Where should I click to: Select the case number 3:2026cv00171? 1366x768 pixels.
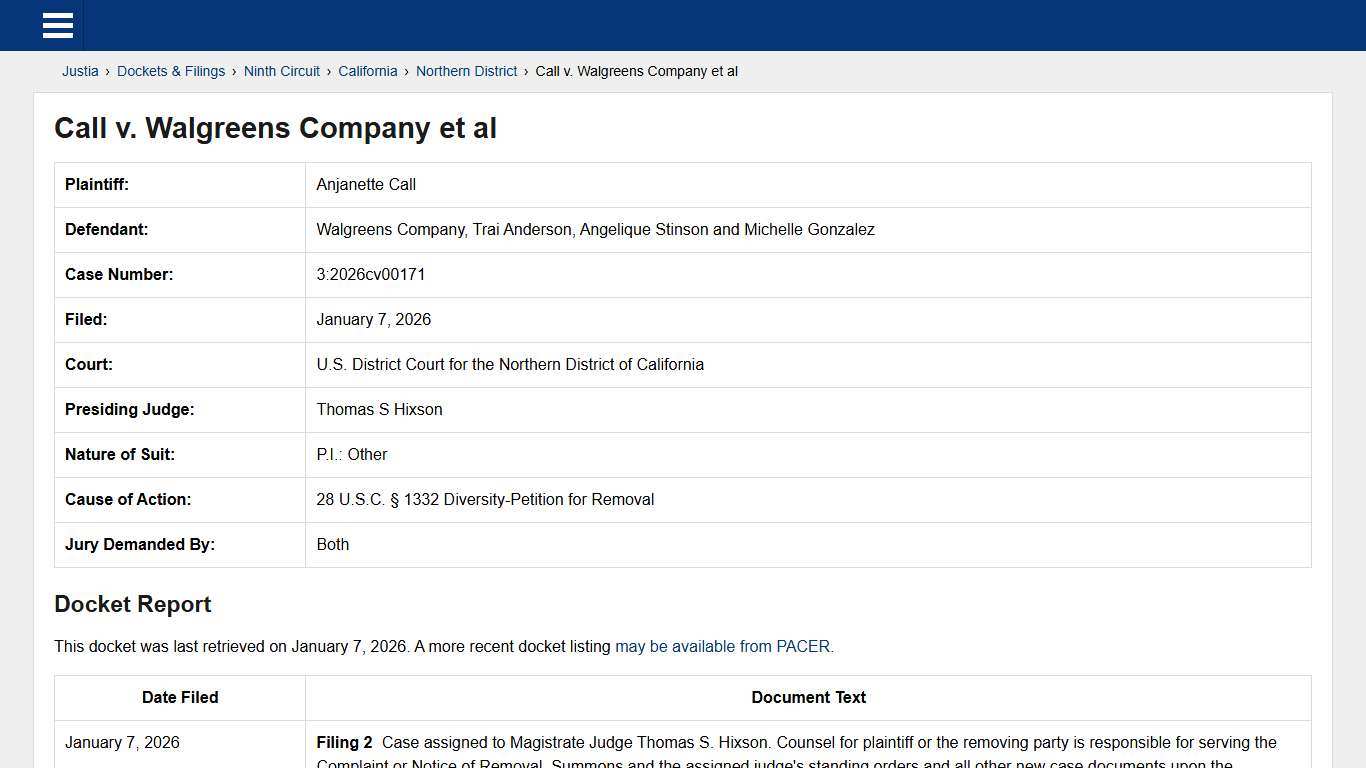coord(371,274)
